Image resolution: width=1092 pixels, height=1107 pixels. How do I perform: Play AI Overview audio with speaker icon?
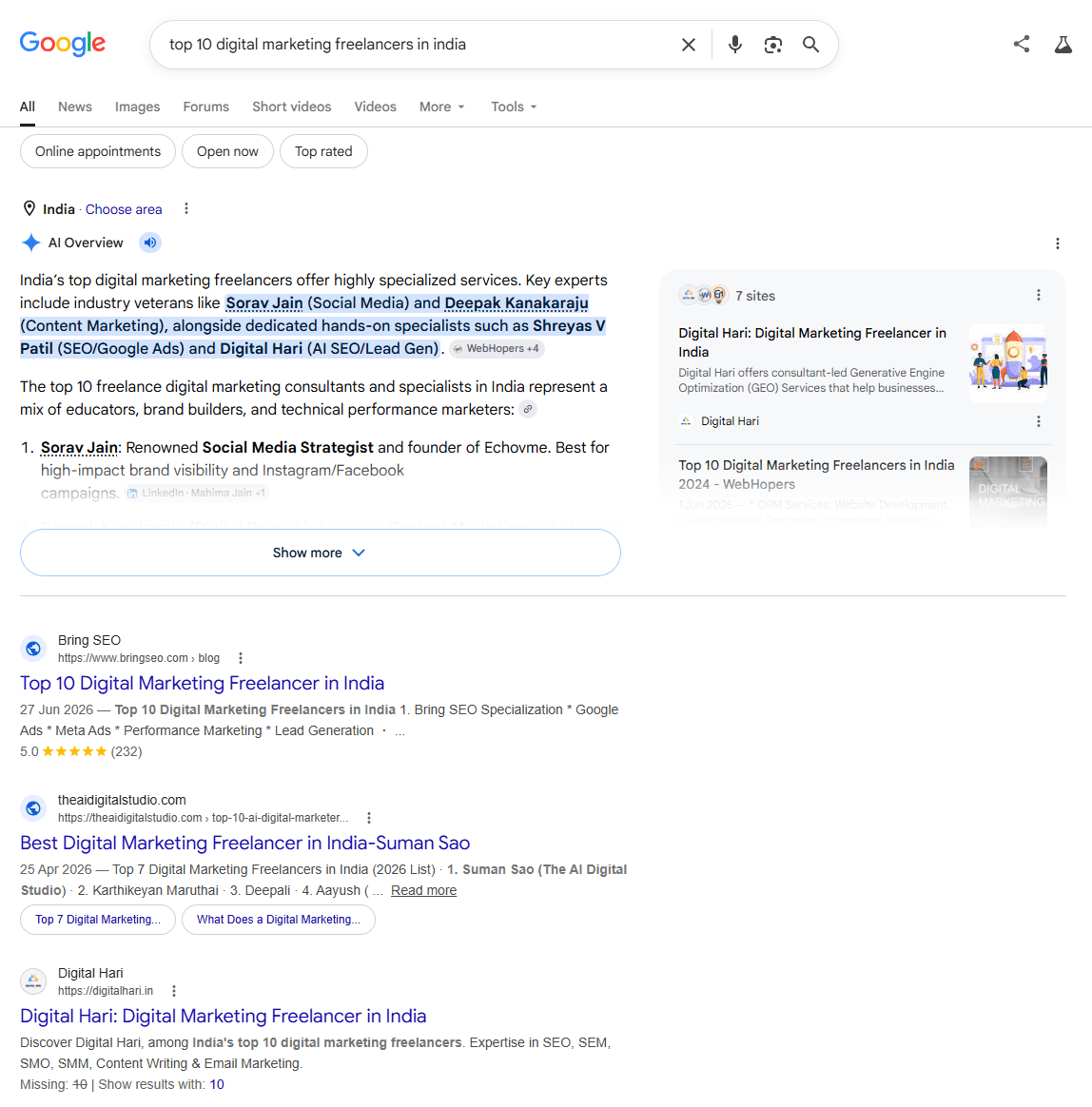149,243
